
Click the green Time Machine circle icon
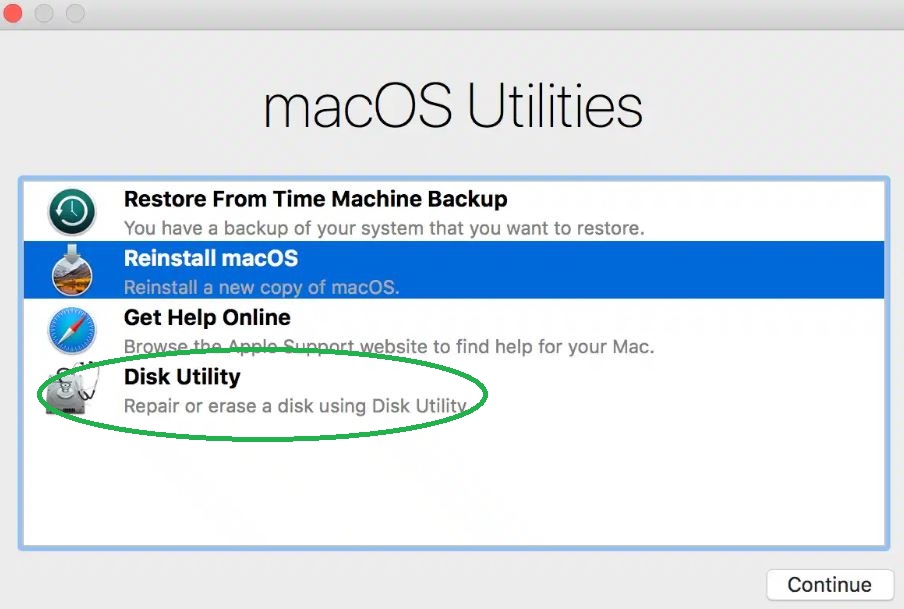71,210
